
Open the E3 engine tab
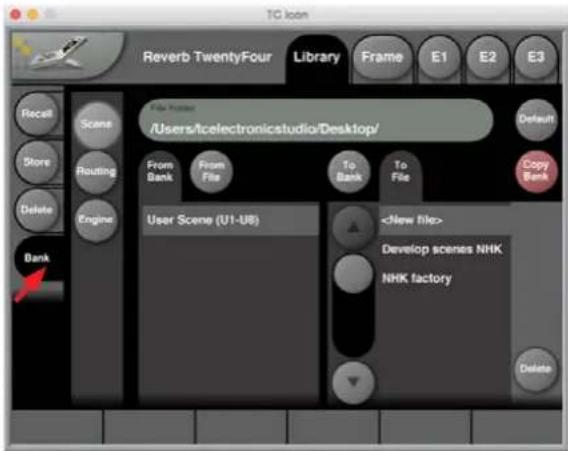535,57
